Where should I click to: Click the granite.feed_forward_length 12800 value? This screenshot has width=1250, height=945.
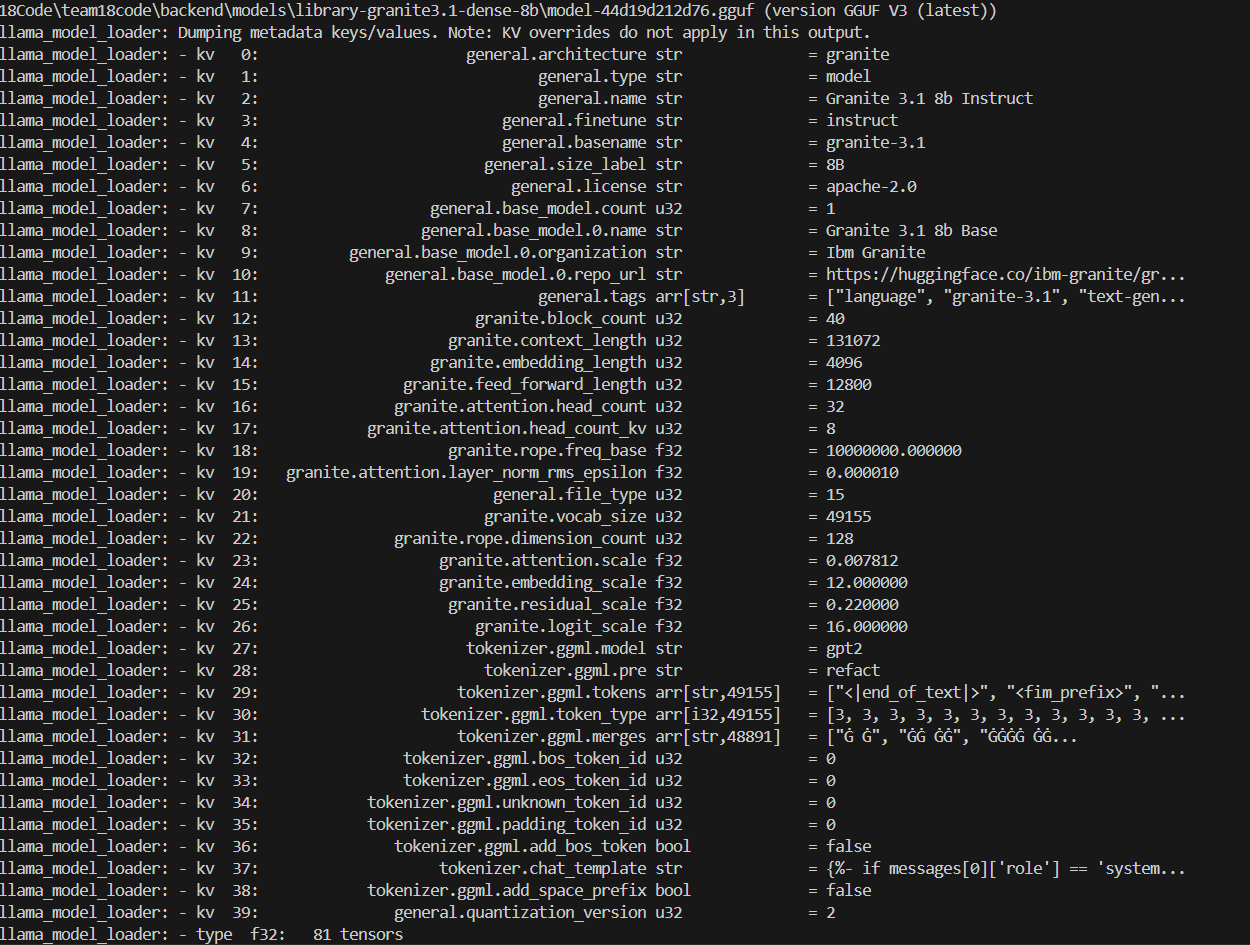[x=848, y=384]
